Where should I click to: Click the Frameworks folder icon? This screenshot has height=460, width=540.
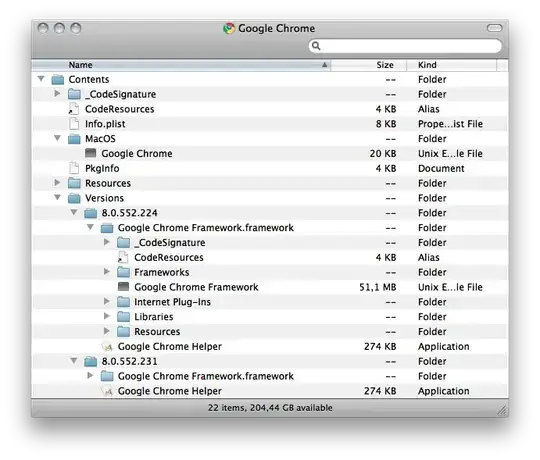tap(123, 272)
